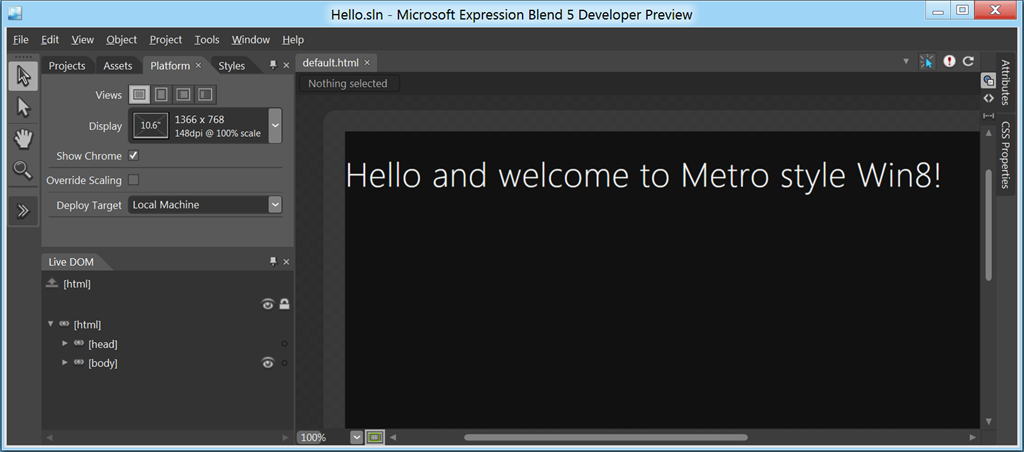The width and height of the screenshot is (1024, 452).
Task: Switch to the Projects tab
Action: pyautogui.click(x=67, y=65)
